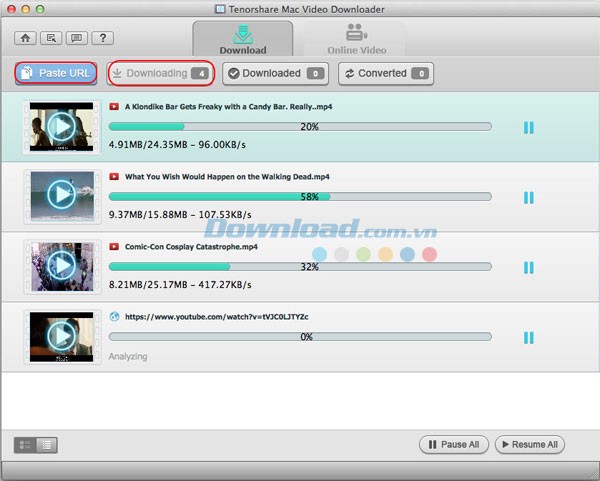Image resolution: width=600 pixels, height=481 pixels.
Task: Play the Walking Dead video thumbnail
Action: pyautogui.click(x=62, y=196)
